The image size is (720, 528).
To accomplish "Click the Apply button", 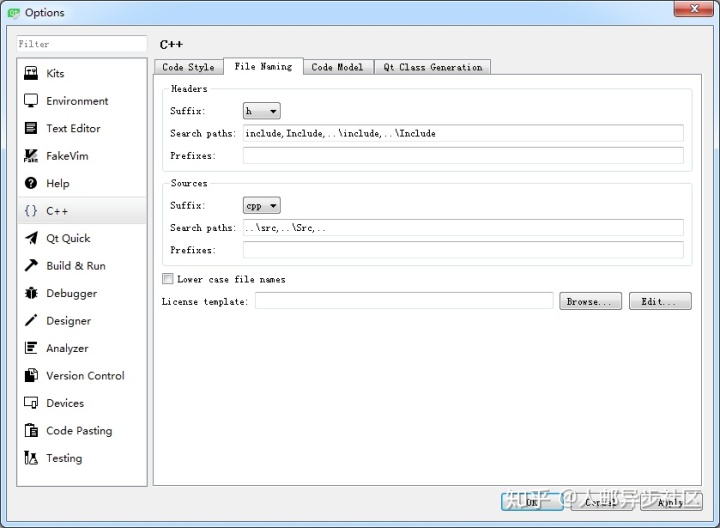I will tap(671, 502).
